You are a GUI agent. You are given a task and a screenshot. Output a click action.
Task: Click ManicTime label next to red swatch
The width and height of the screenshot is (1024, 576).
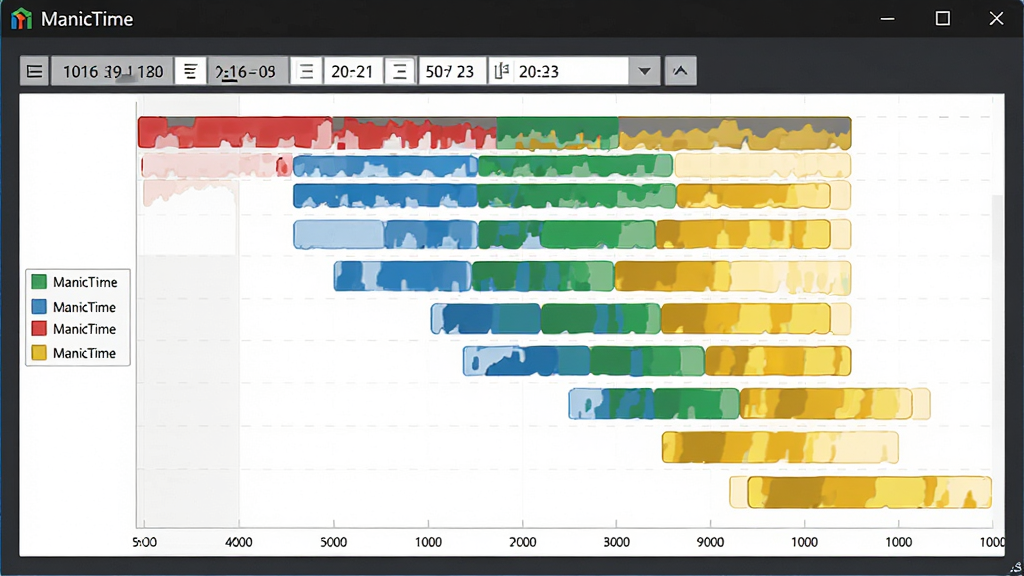[x=84, y=328]
